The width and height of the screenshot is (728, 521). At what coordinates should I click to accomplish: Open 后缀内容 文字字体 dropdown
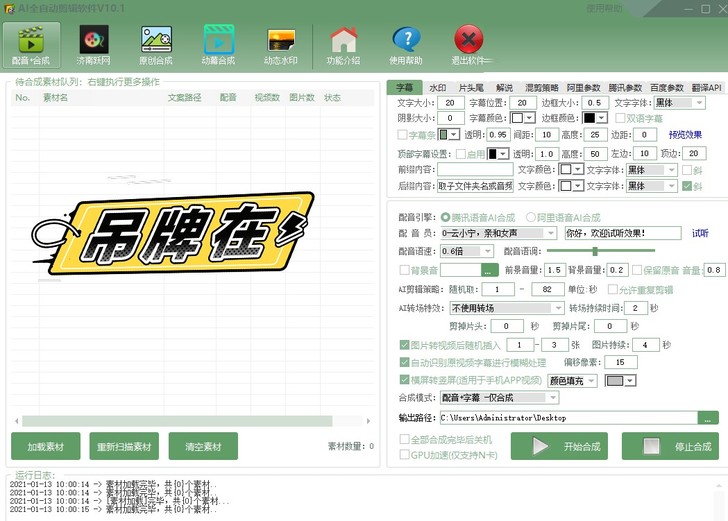(x=651, y=186)
